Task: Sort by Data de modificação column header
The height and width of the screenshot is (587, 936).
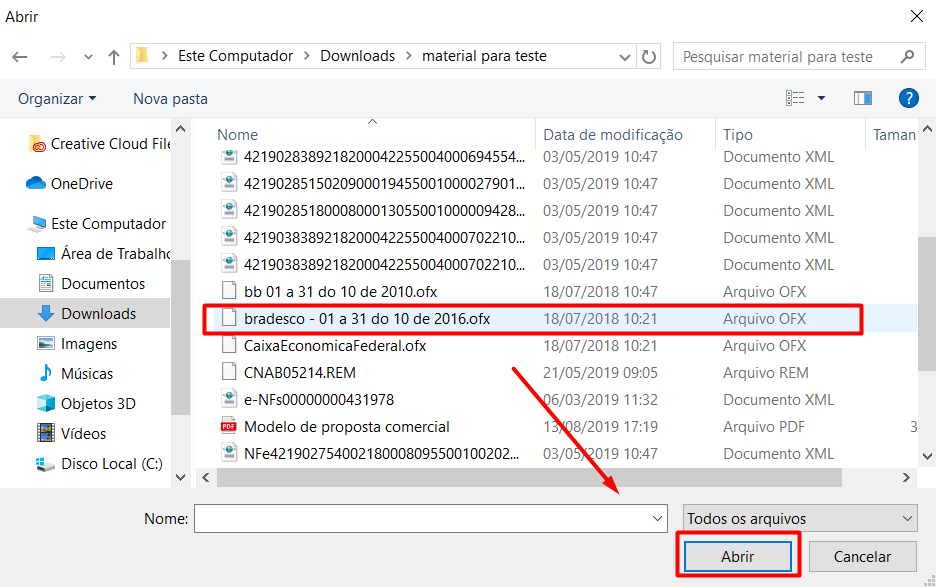Action: coord(612,135)
